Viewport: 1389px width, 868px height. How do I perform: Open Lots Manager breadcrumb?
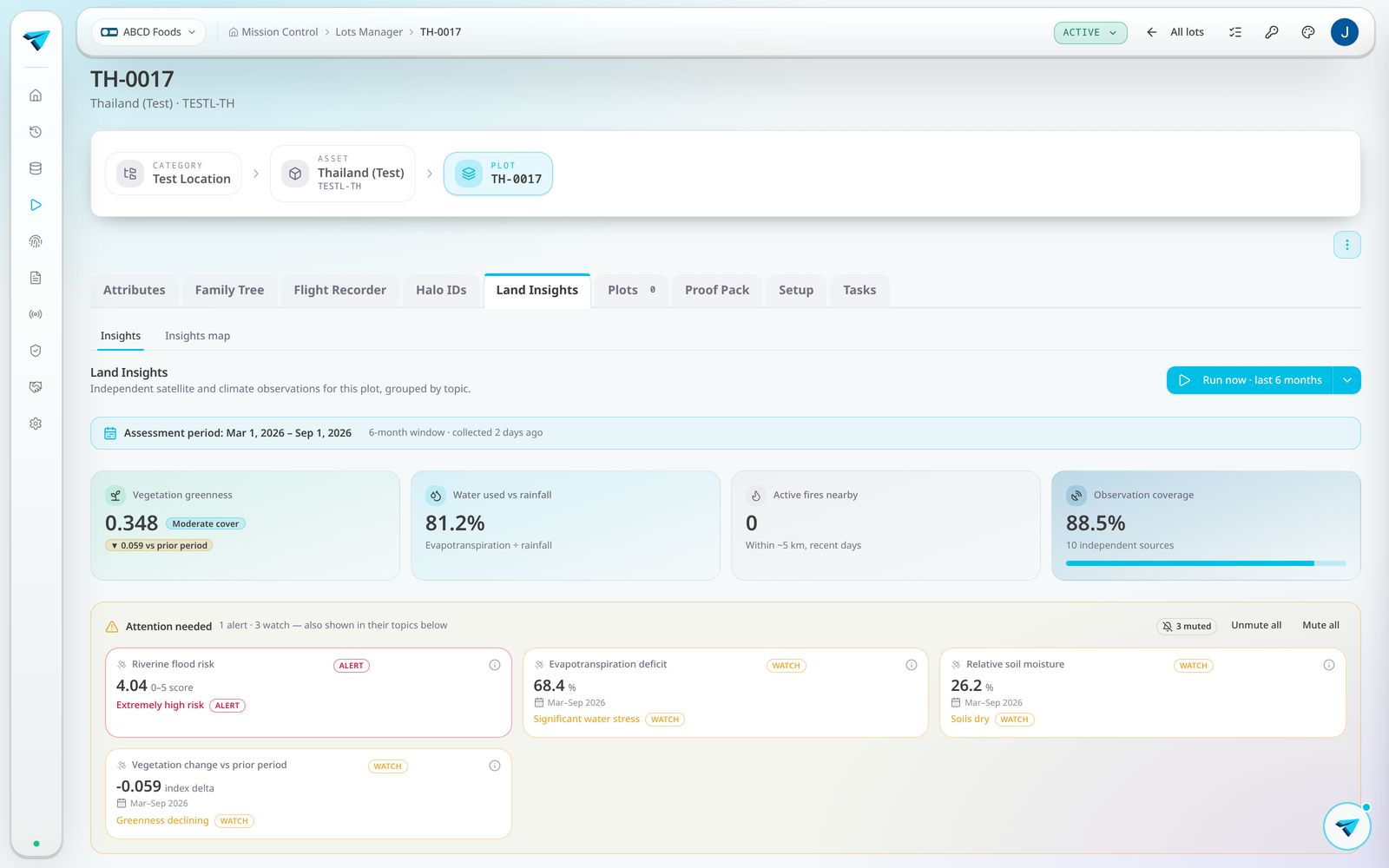(x=369, y=32)
